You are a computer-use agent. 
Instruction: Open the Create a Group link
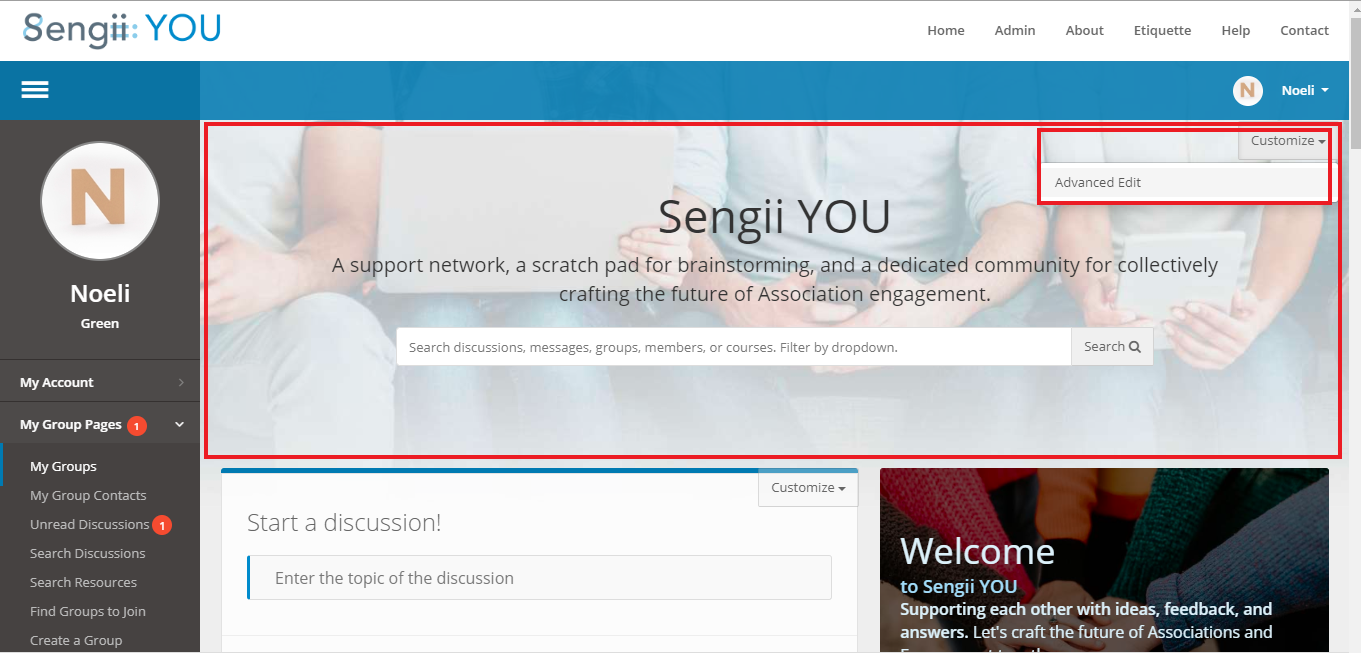click(x=76, y=641)
